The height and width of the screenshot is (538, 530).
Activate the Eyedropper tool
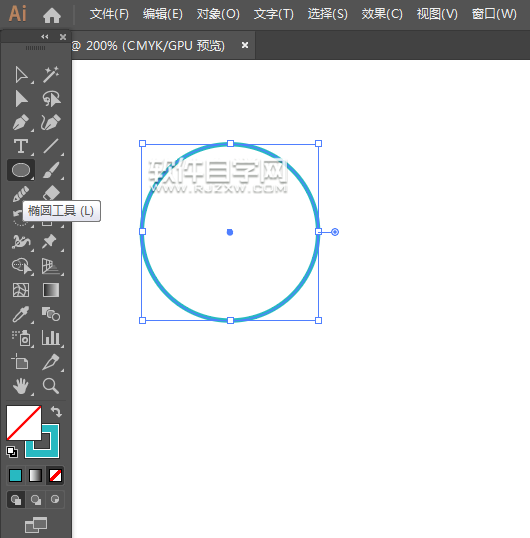(21, 314)
